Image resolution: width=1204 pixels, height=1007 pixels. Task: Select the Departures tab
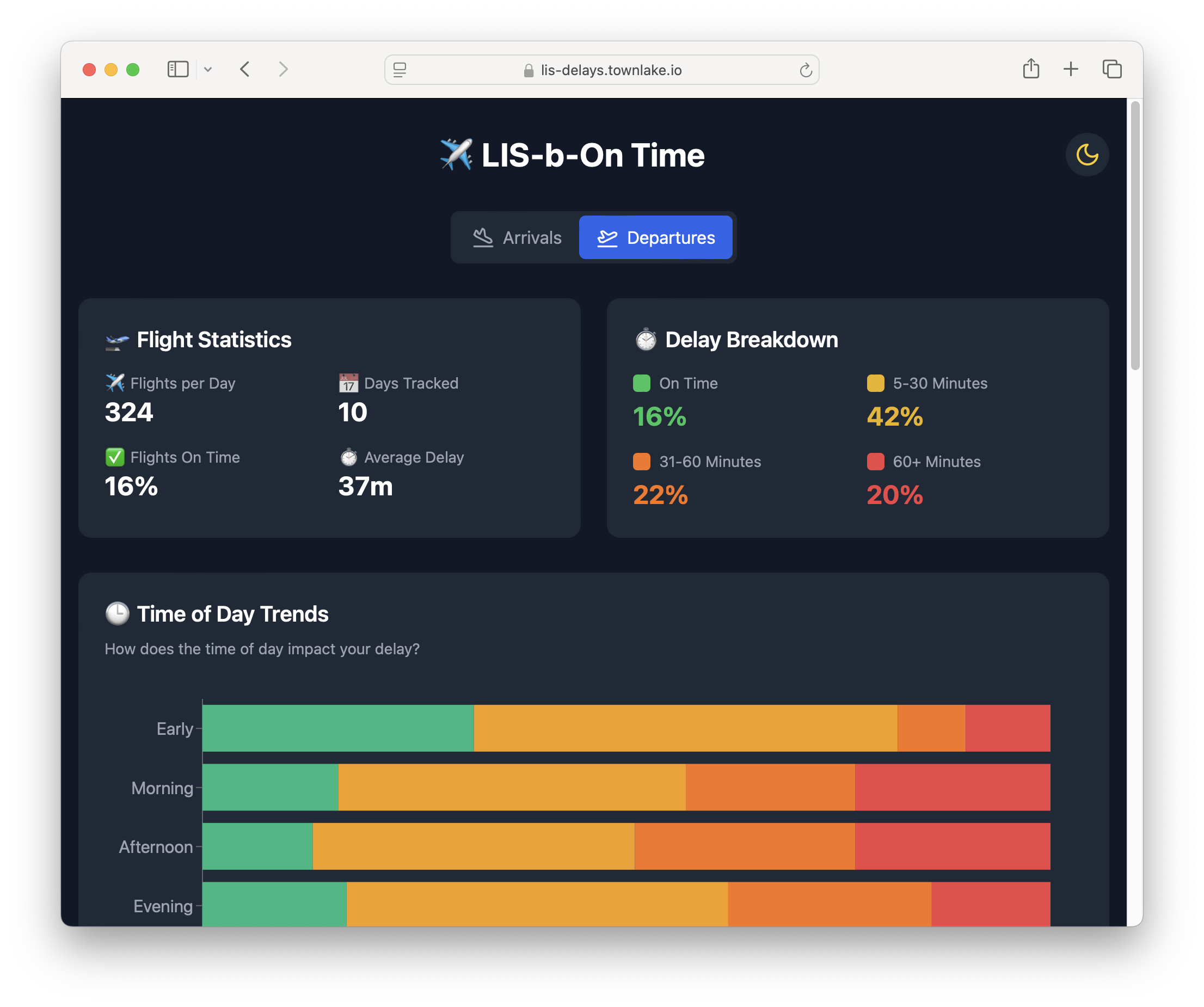point(655,237)
